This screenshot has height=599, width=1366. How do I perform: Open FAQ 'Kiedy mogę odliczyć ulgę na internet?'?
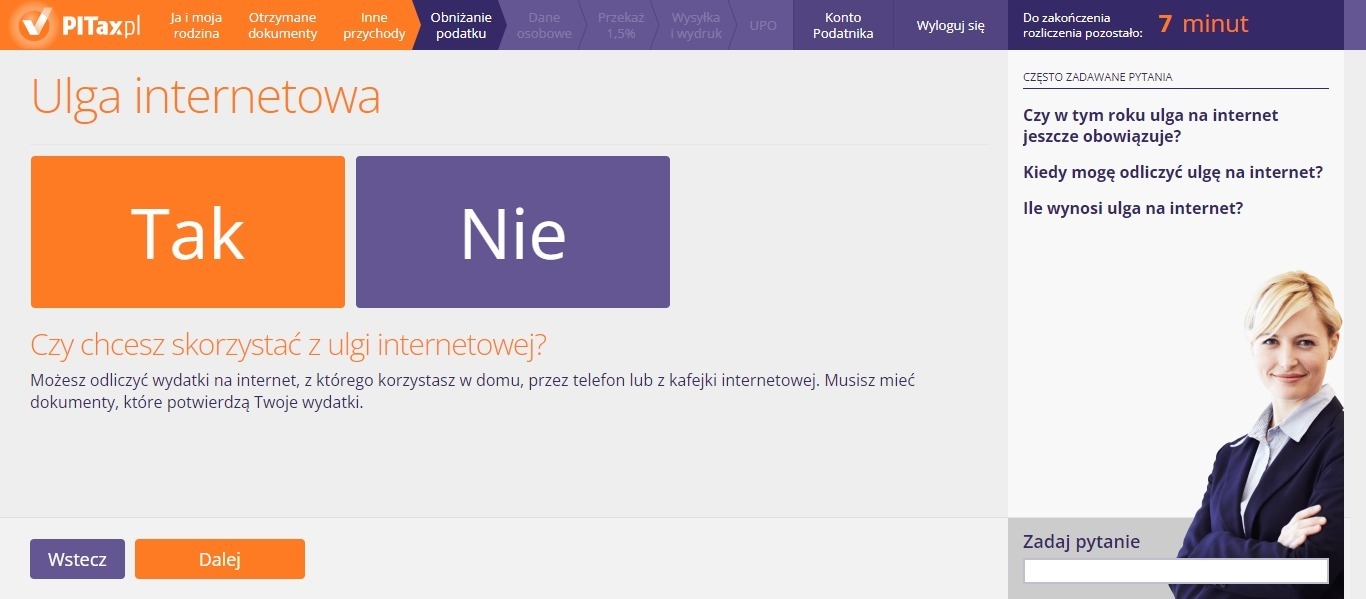(1173, 172)
